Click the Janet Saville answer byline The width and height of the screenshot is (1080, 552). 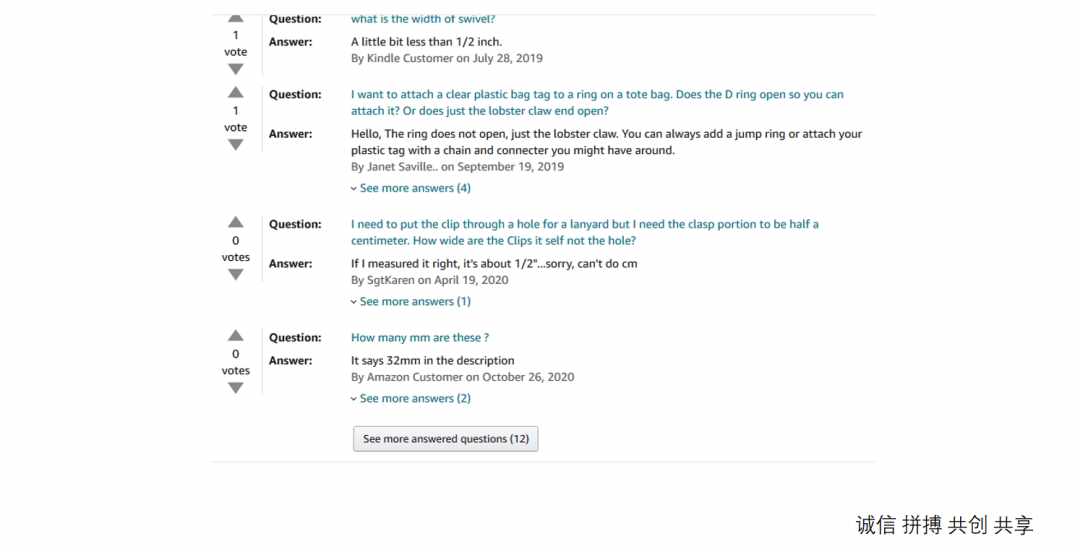457,167
